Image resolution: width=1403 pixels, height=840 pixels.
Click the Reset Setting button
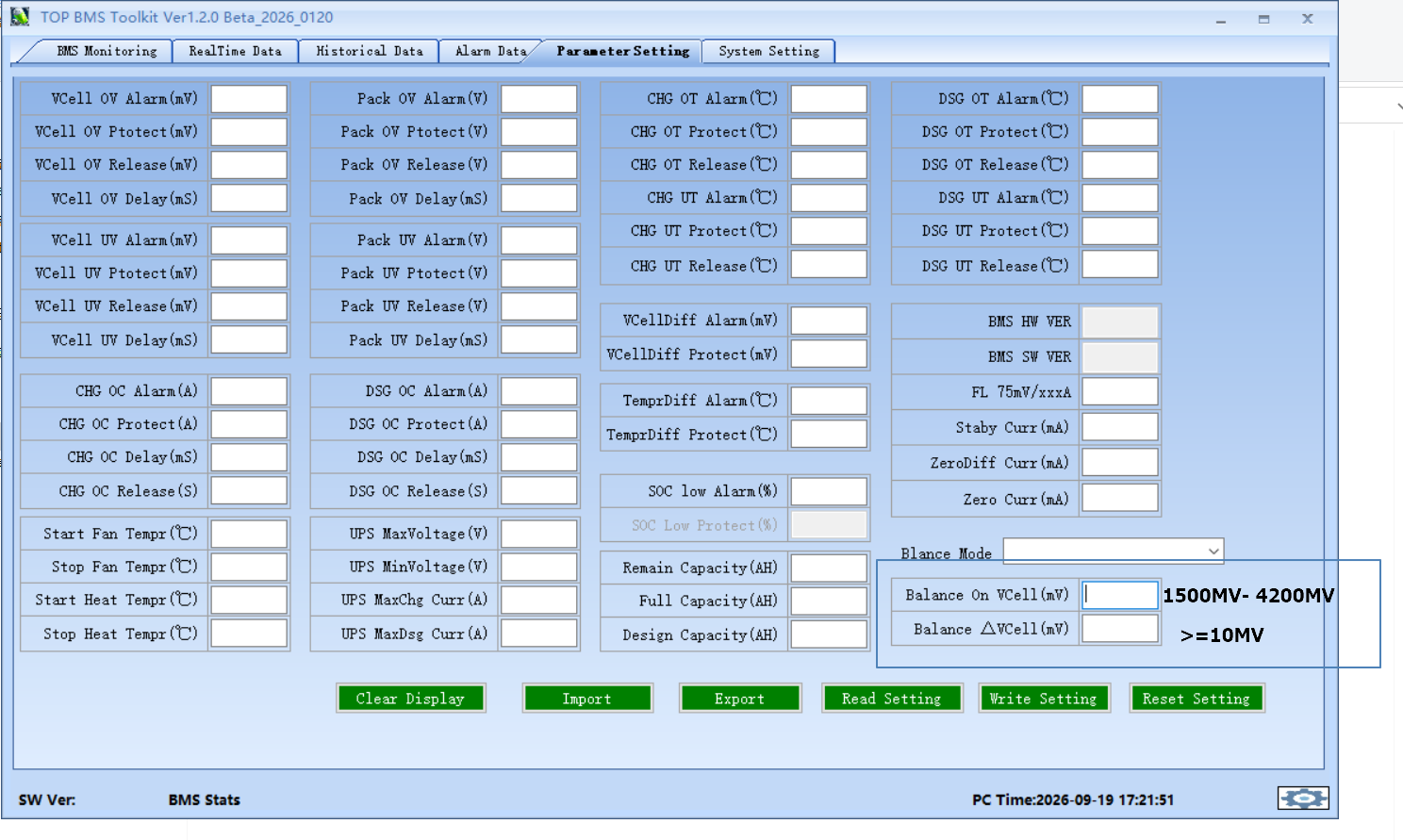(1196, 699)
